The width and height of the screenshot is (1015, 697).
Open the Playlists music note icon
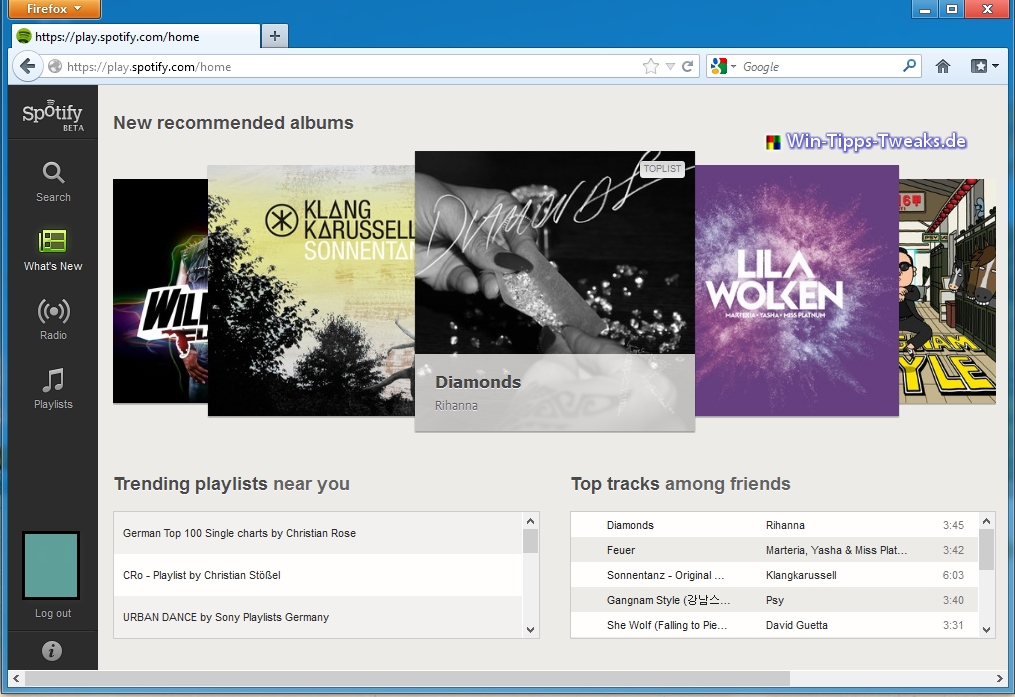(x=53, y=380)
